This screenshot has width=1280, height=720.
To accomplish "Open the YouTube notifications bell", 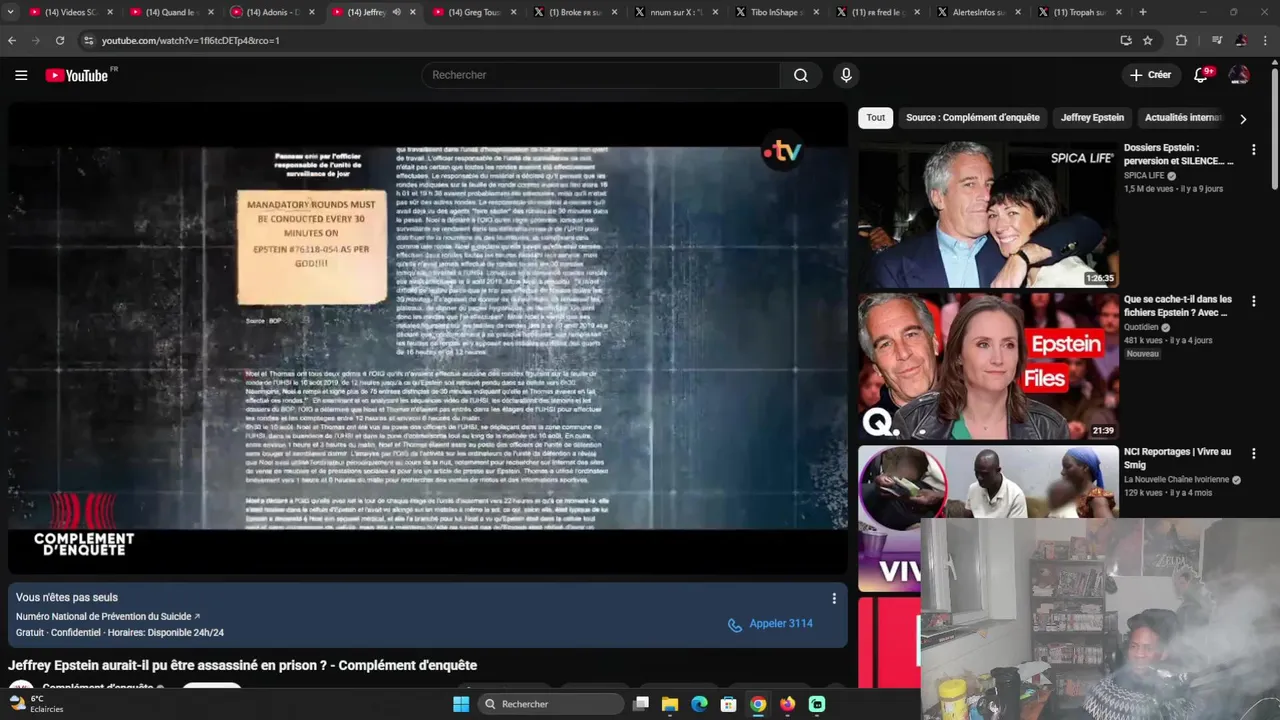I will [1202, 75].
